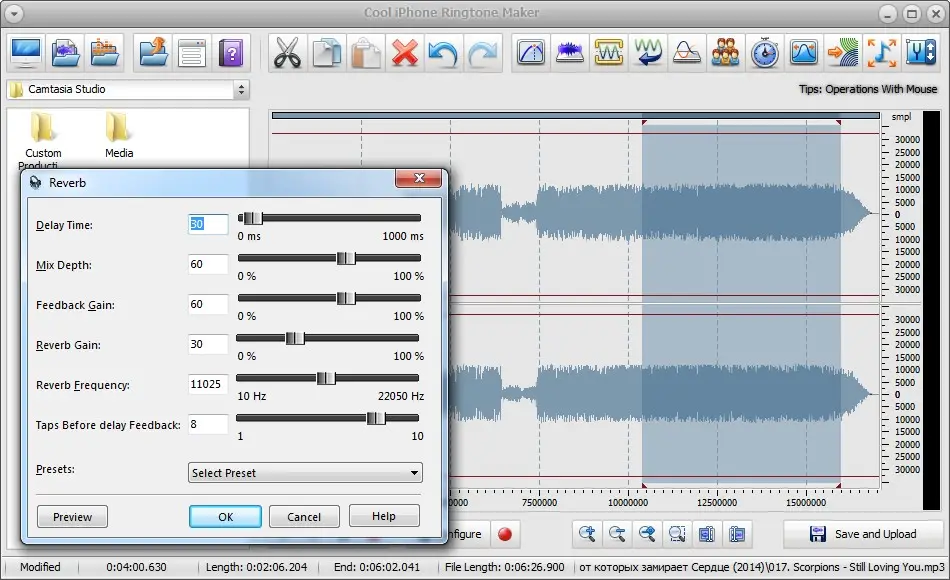The height and width of the screenshot is (580, 950).
Task: Paste from the clipboard icon
Action: (x=365, y=53)
